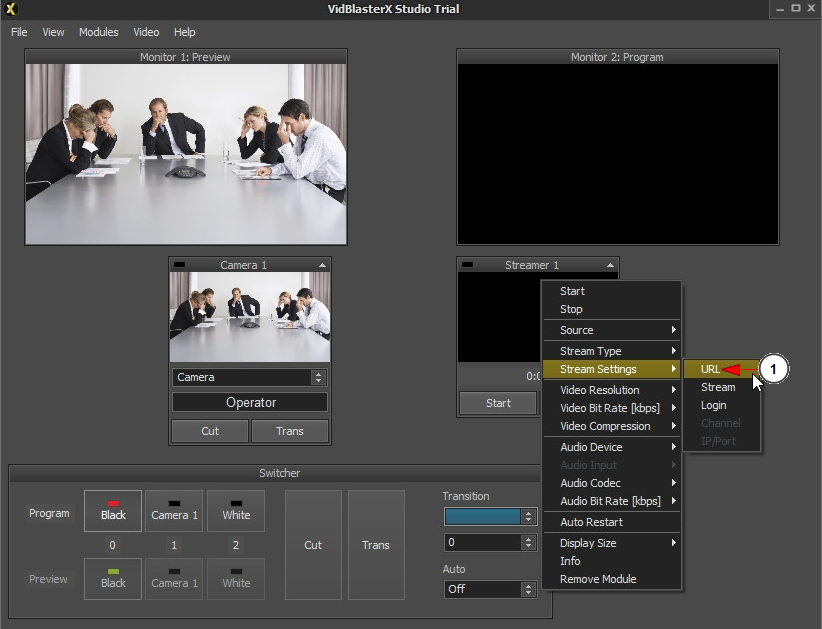
Task: Expand the Source submenu
Action: [612, 330]
